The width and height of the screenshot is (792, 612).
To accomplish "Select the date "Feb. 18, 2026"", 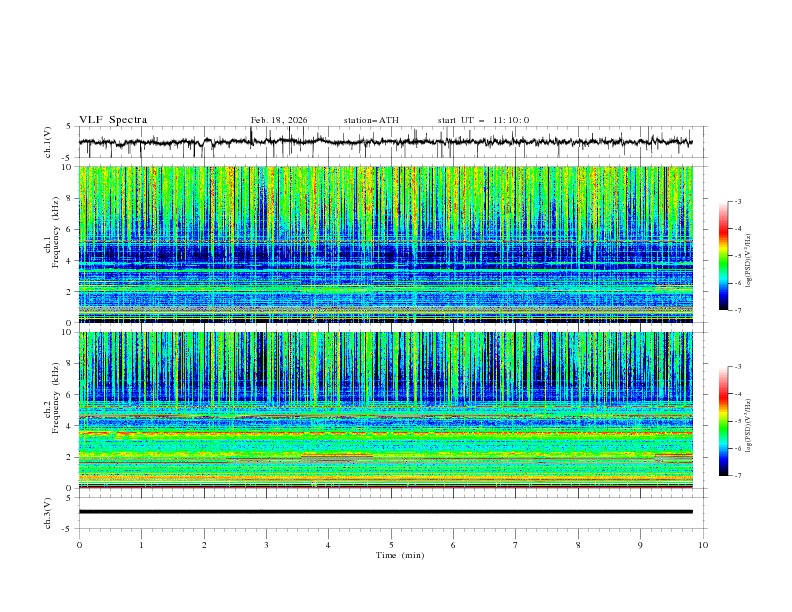I will click(279, 120).
